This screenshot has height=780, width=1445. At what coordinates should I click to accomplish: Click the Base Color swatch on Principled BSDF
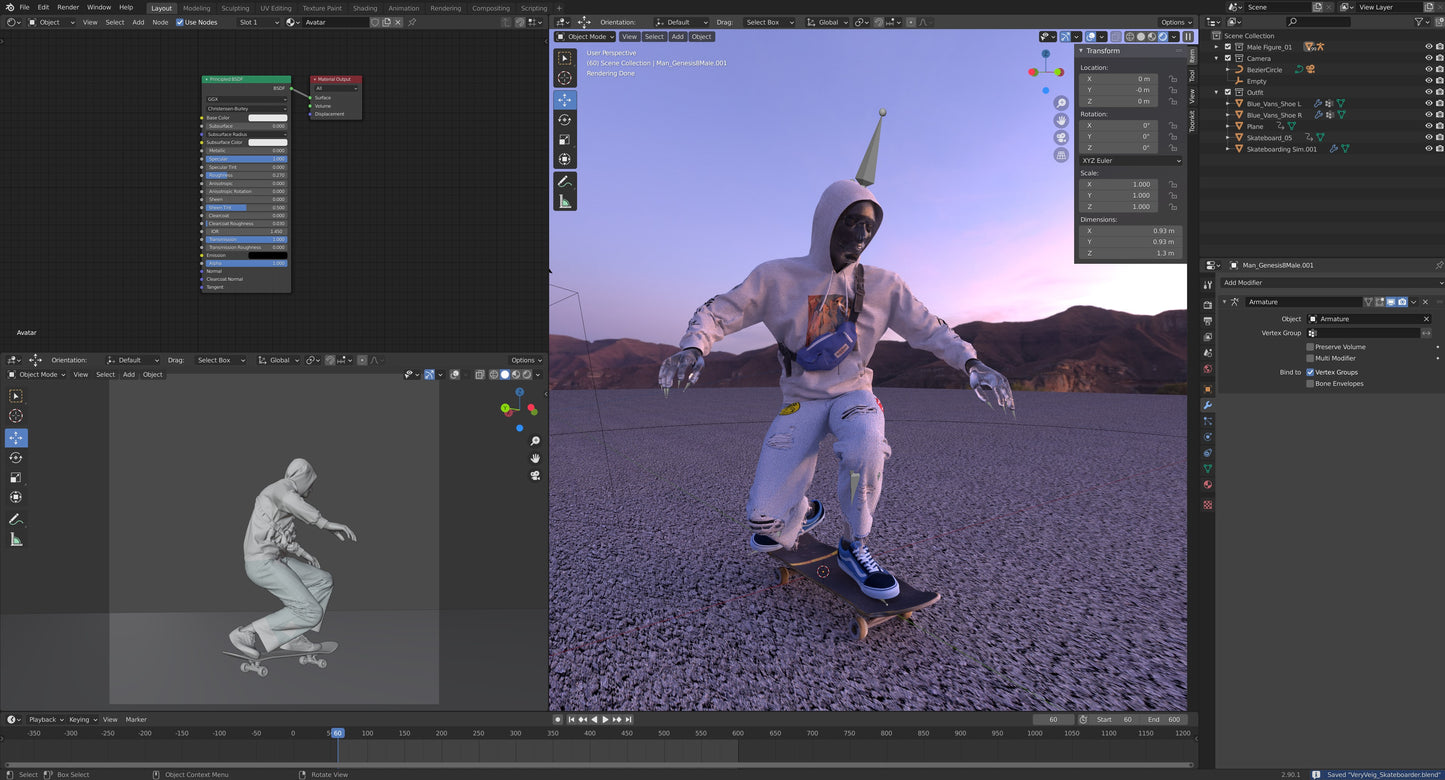click(x=267, y=118)
